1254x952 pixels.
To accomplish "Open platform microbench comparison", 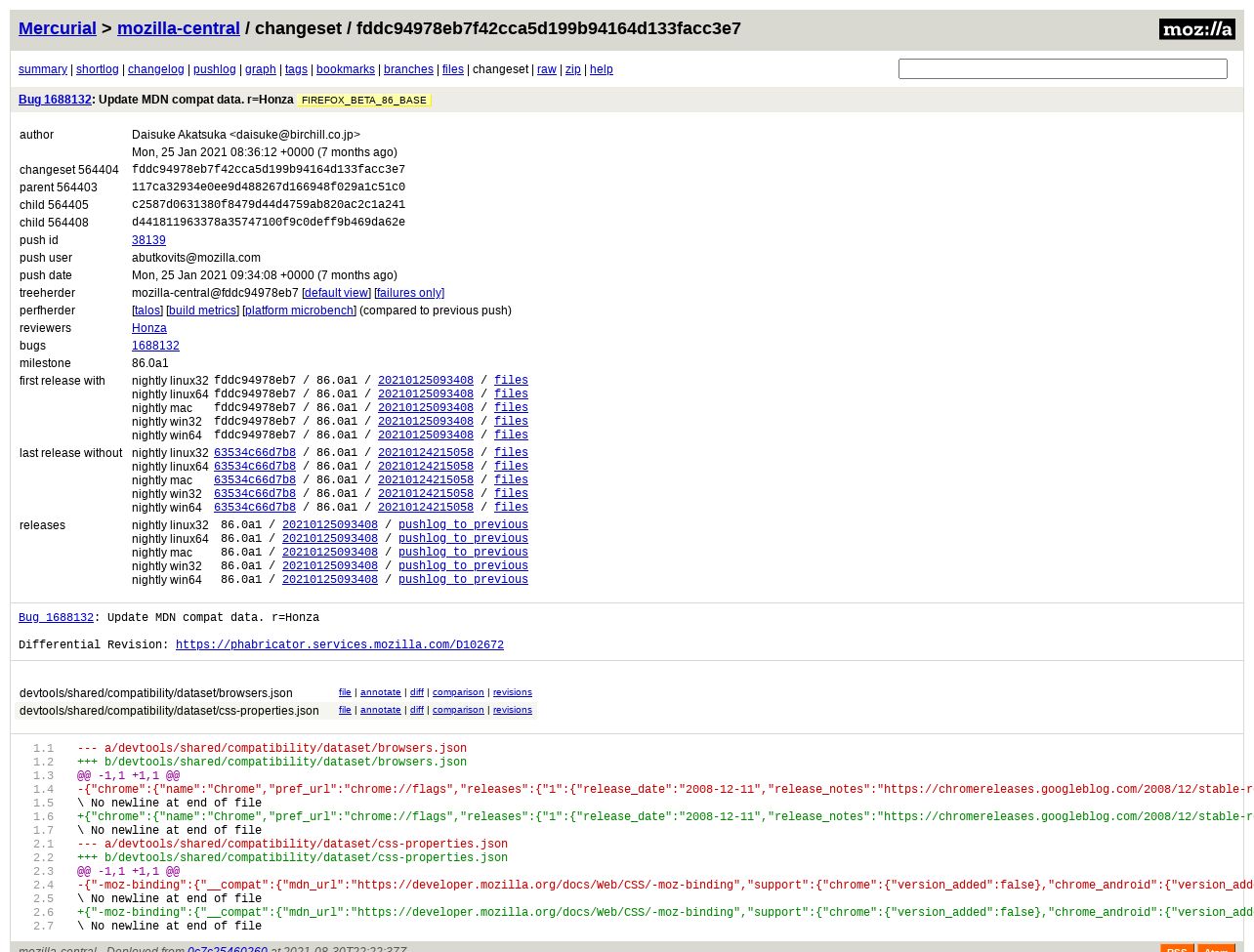I will (x=299, y=310).
